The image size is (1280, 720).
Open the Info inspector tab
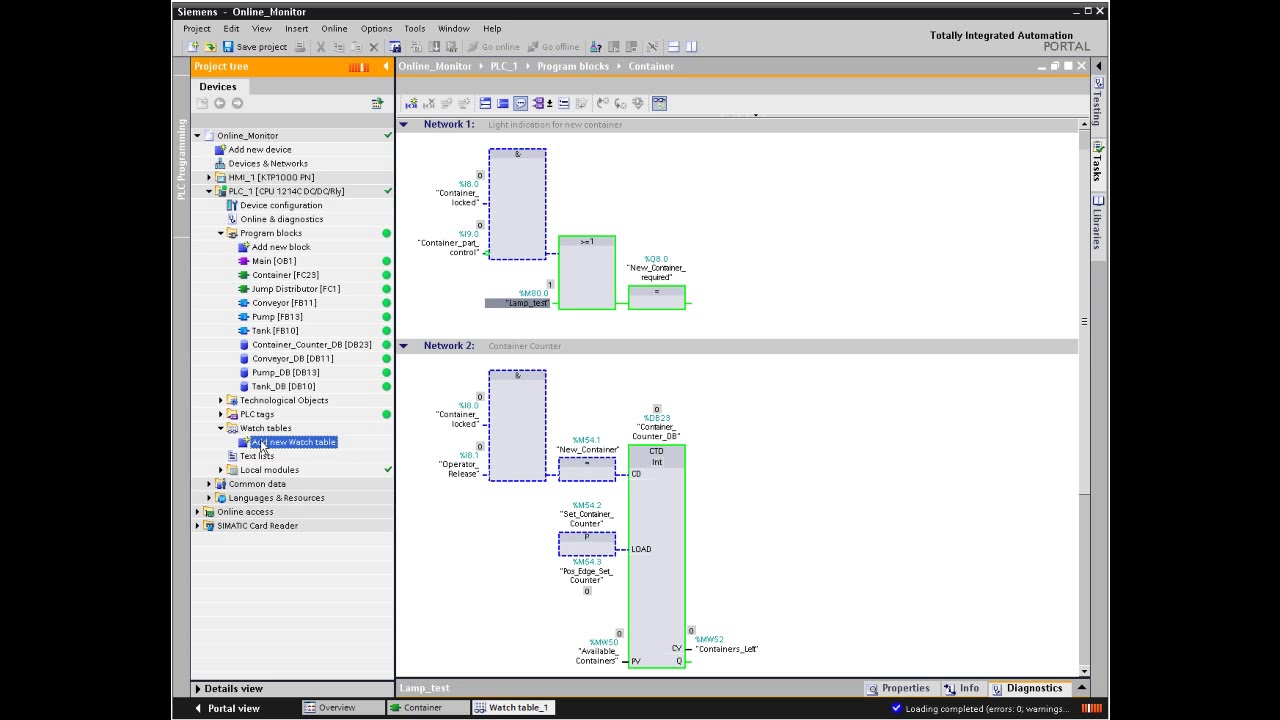coord(962,688)
